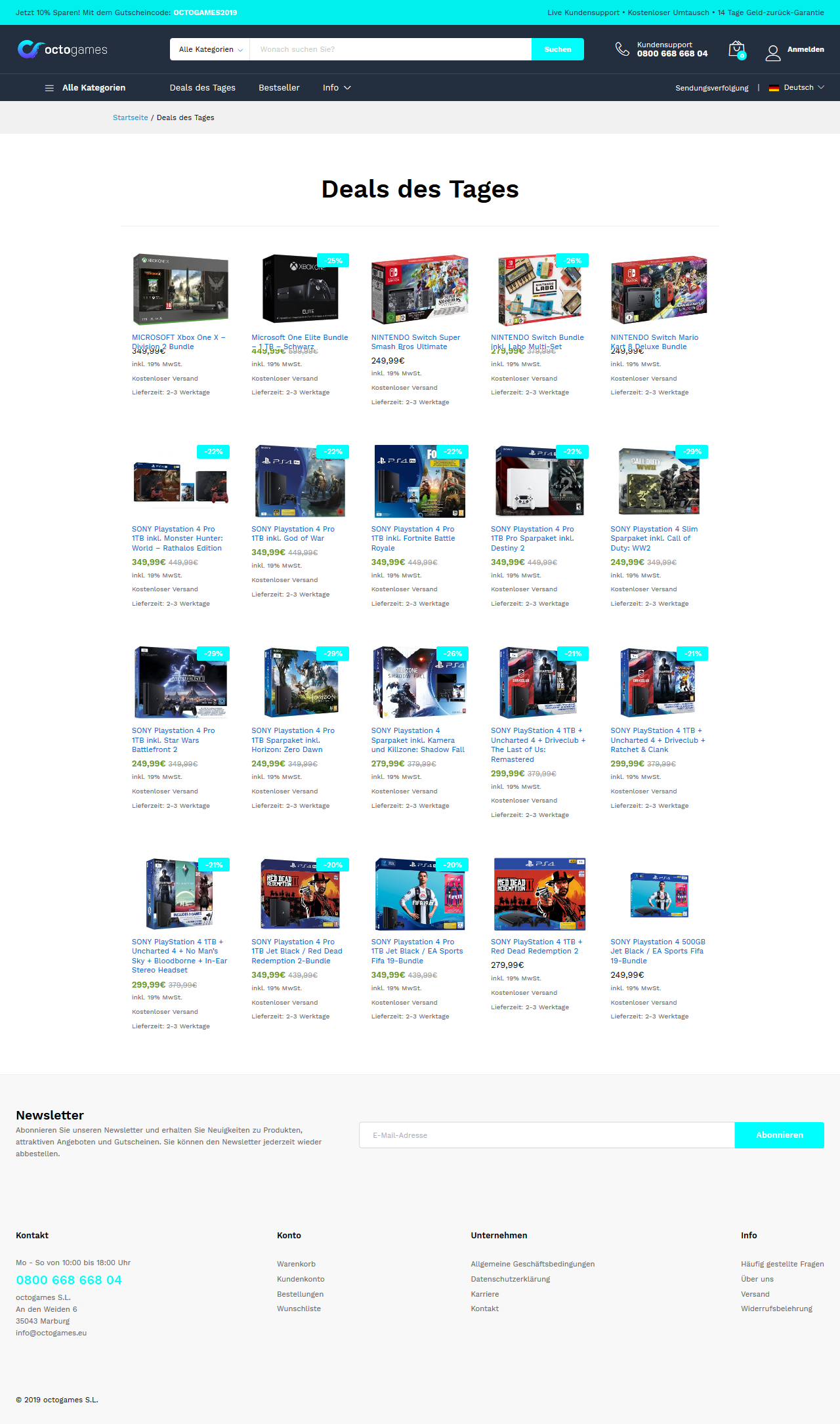The image size is (840, 1424).
Task: Open Nintendo Switch Super Smash Bros image
Action: tap(419, 289)
